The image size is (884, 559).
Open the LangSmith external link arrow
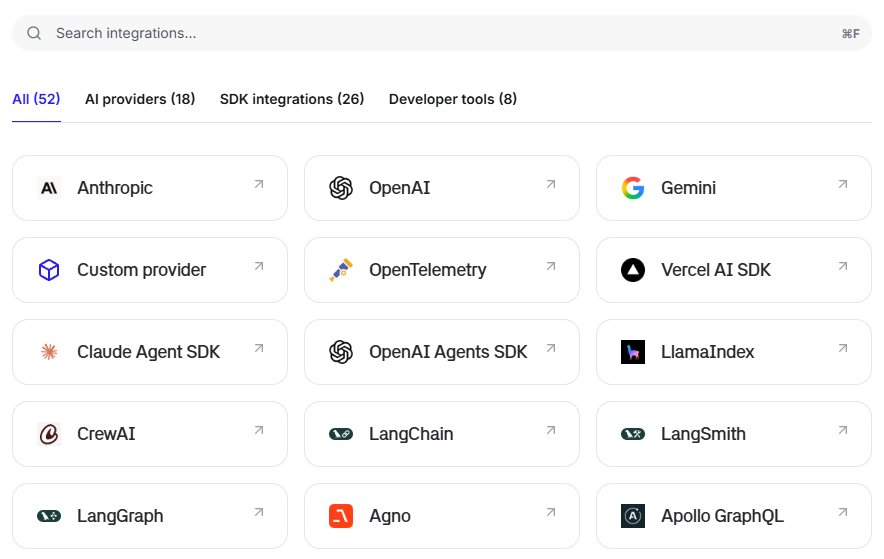coord(842,430)
